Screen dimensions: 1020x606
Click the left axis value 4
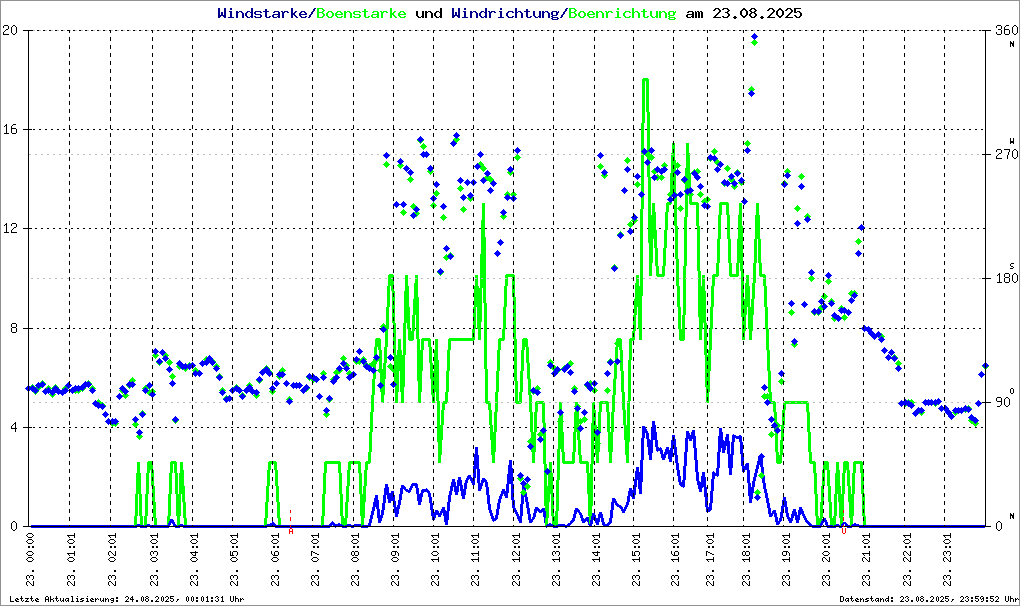[14, 427]
